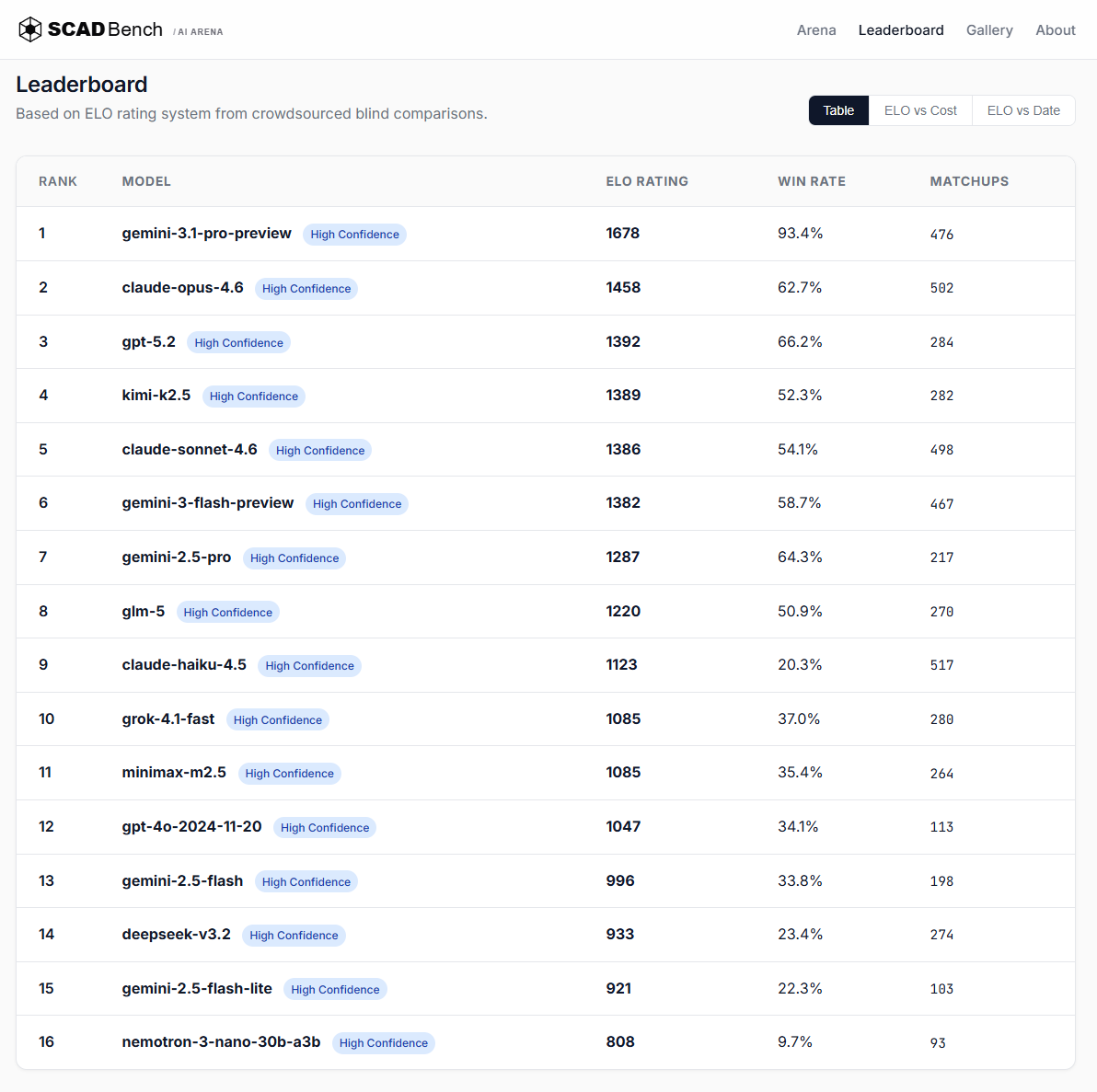
Task: Click ELO rating 1458
Action: [623, 288]
